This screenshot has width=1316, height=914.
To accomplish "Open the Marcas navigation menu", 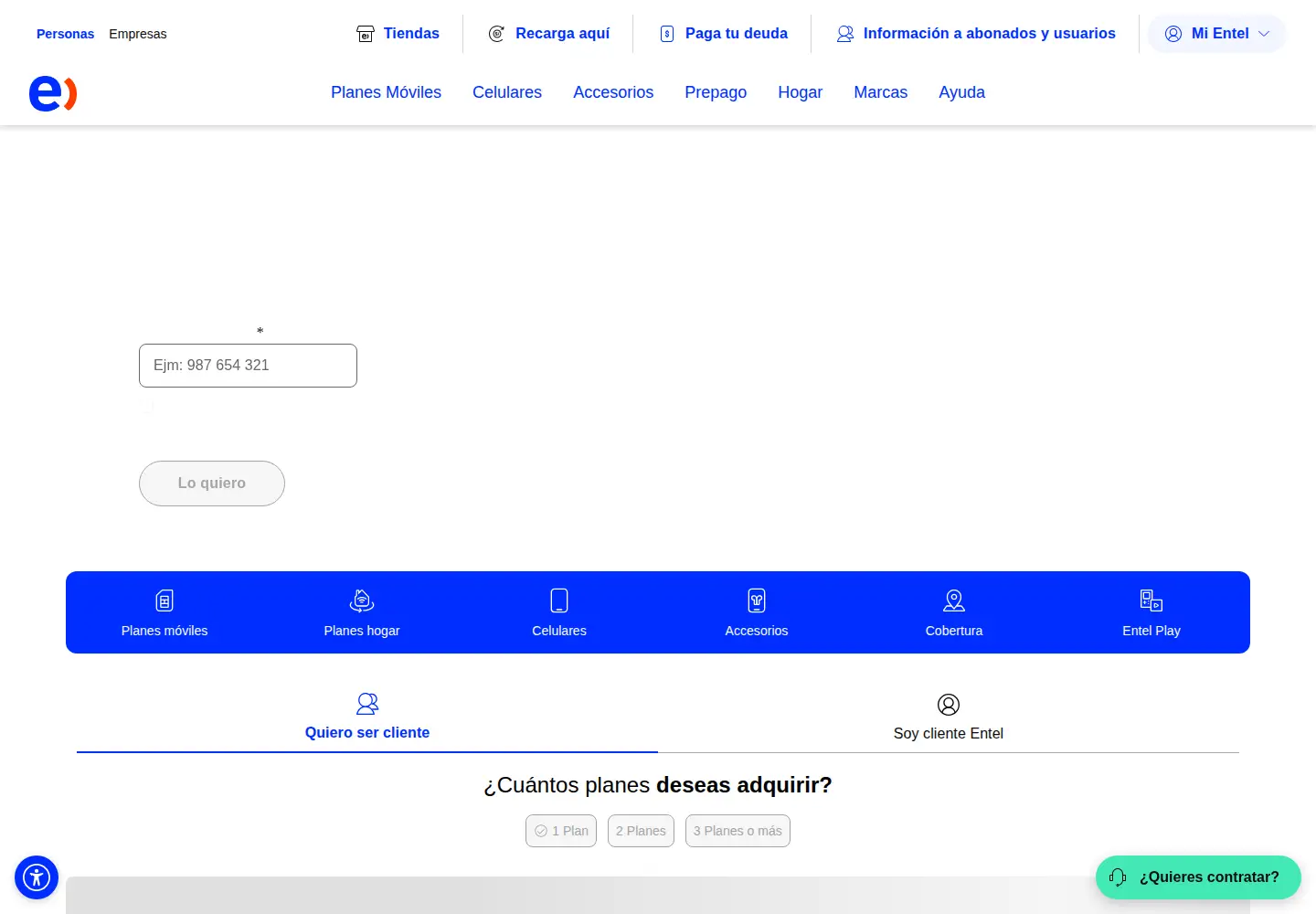I will pos(881,92).
